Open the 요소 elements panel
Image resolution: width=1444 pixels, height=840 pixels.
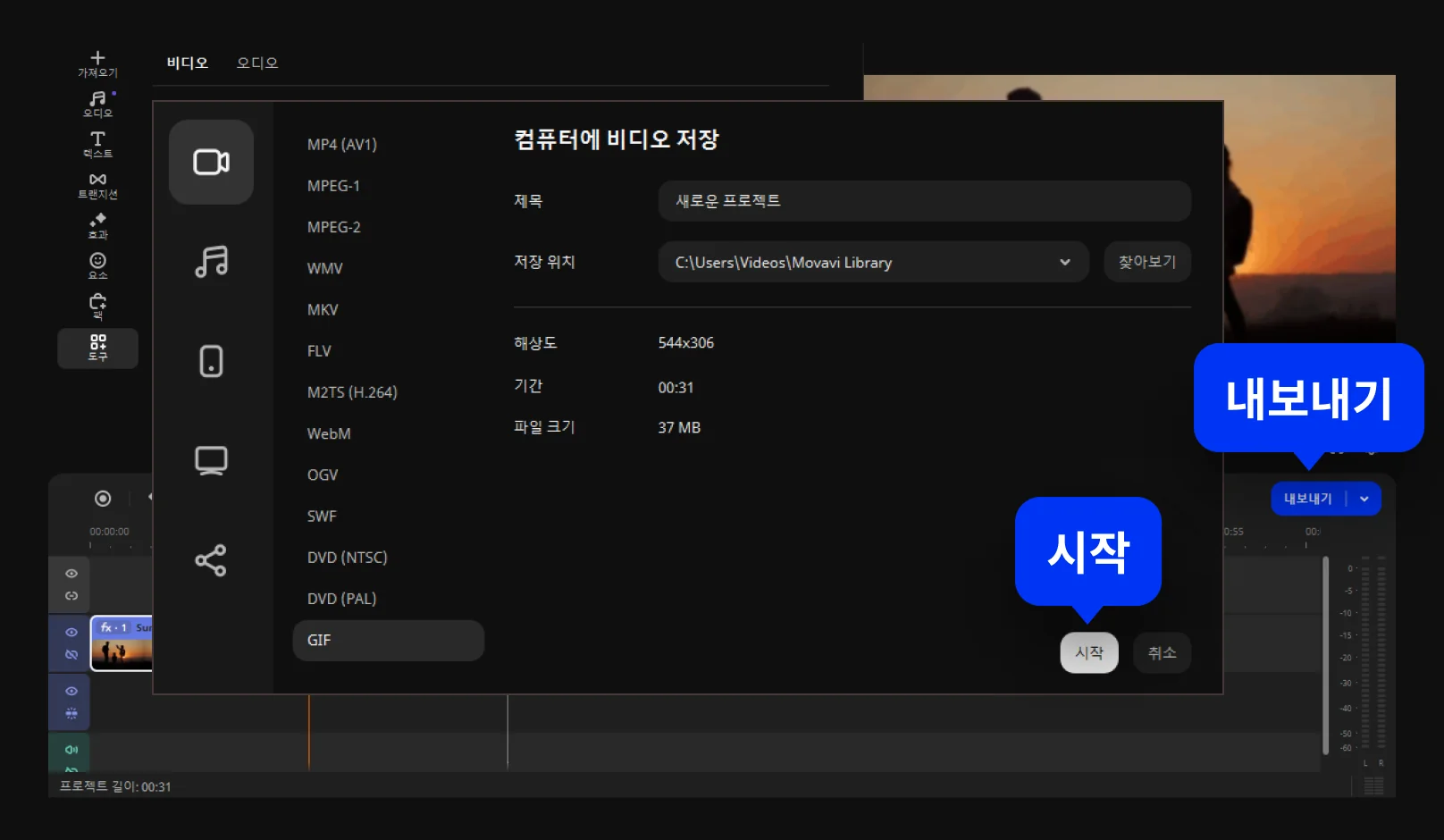tap(97, 266)
